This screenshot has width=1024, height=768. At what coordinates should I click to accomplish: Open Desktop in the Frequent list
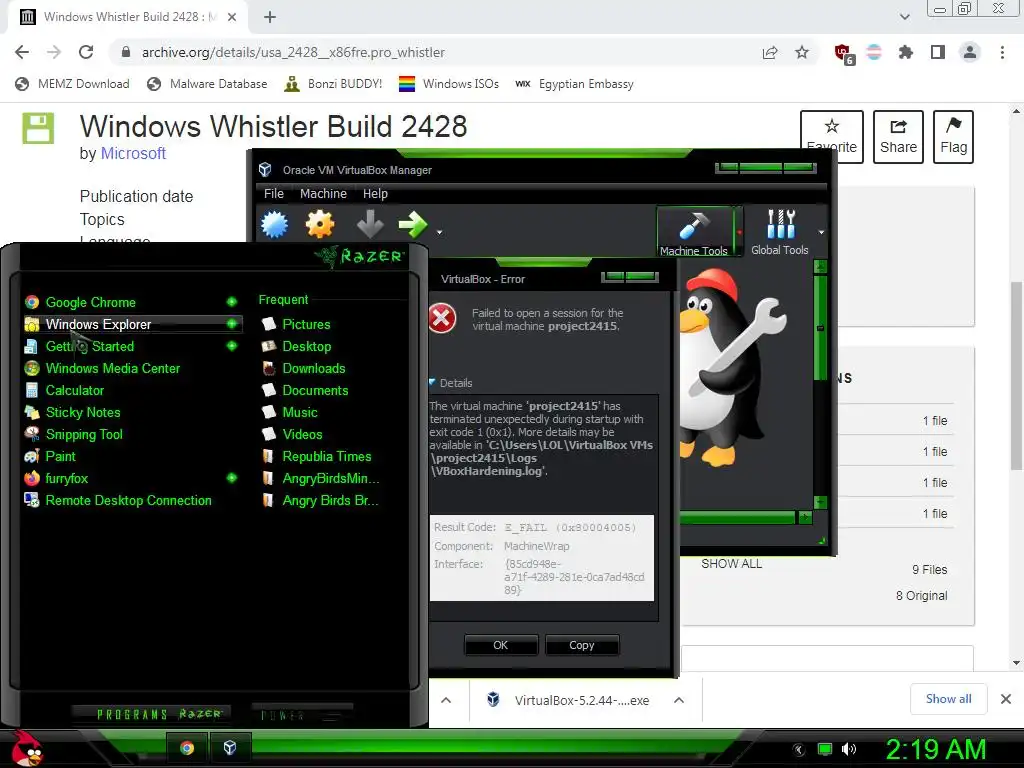(x=306, y=347)
